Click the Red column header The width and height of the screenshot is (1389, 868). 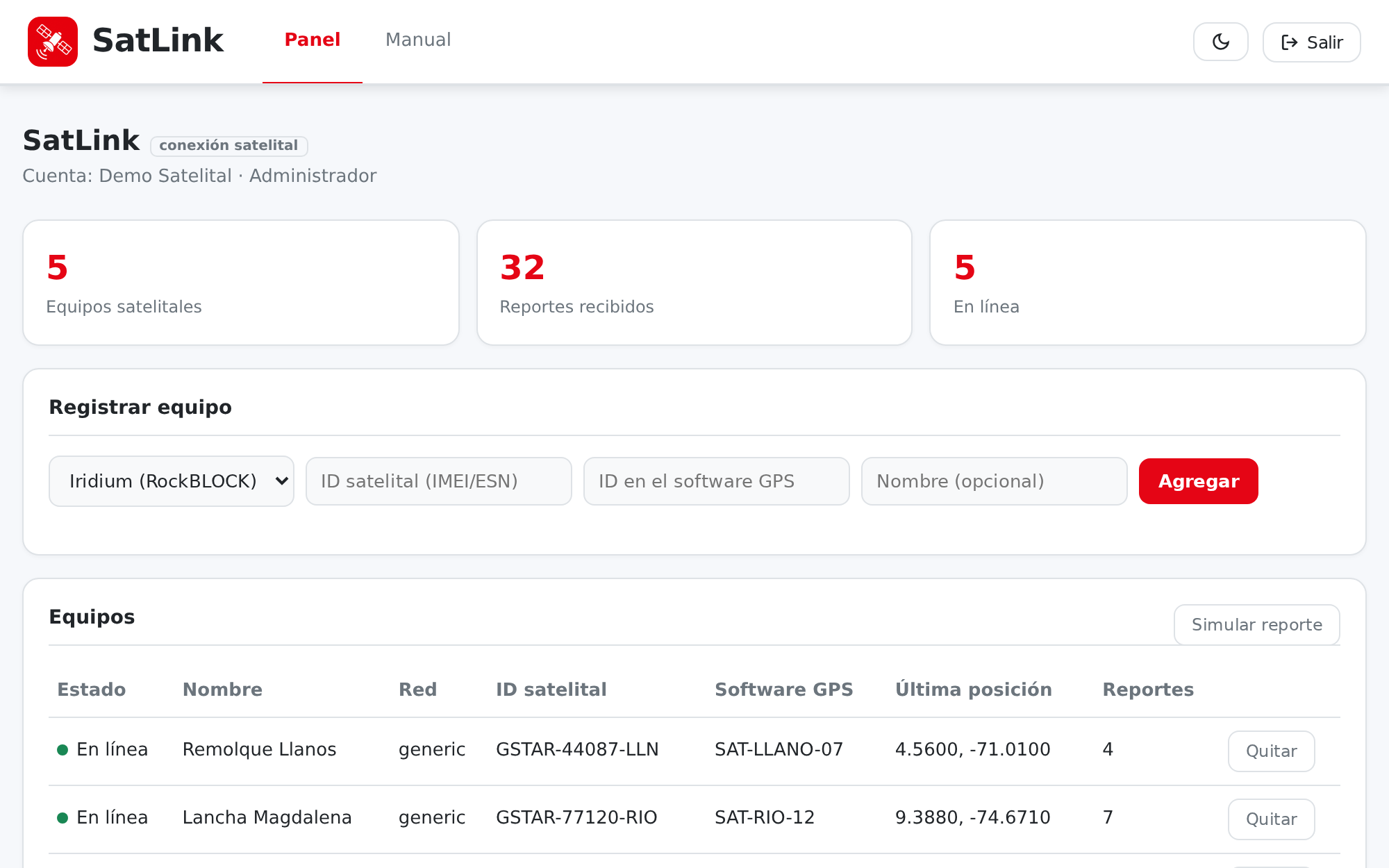(417, 690)
